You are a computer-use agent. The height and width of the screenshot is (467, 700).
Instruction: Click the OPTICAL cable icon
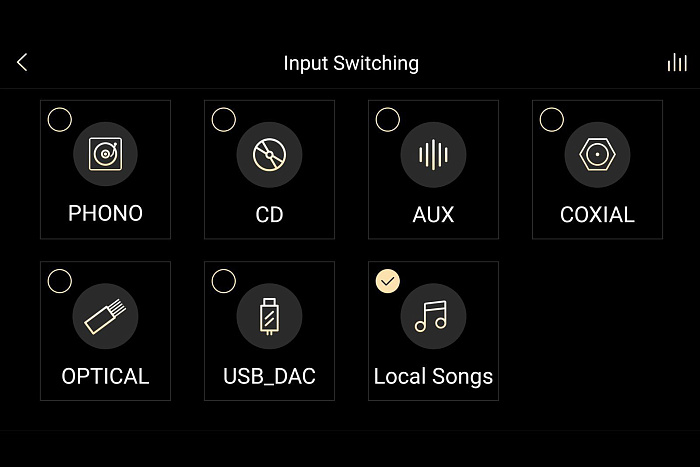coord(105,316)
